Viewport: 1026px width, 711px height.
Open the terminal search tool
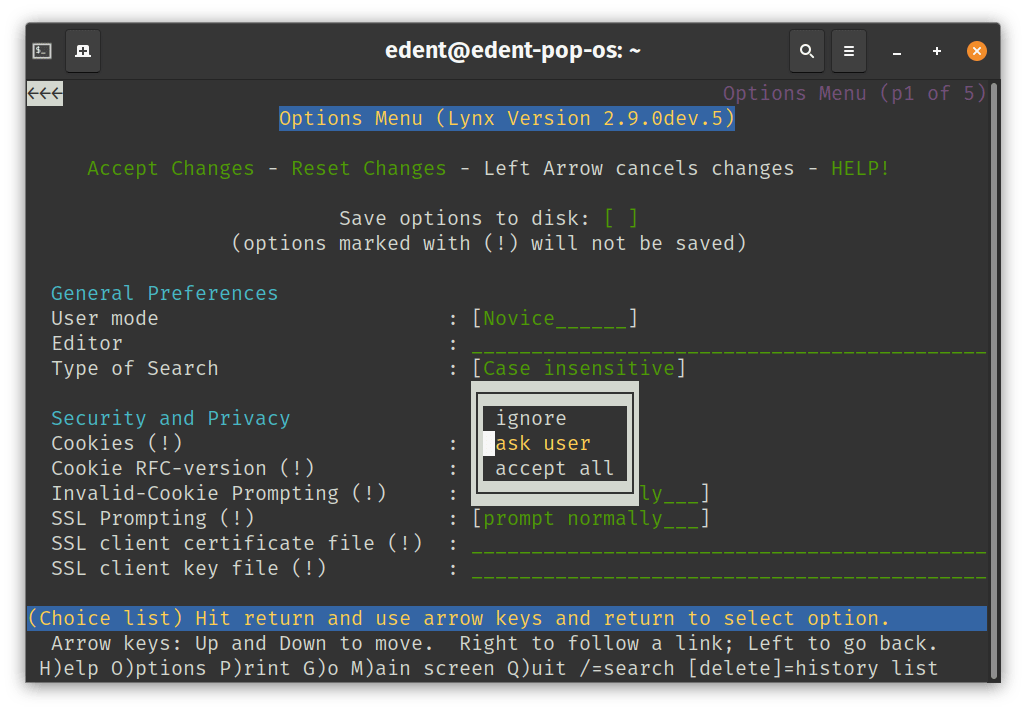[x=806, y=51]
